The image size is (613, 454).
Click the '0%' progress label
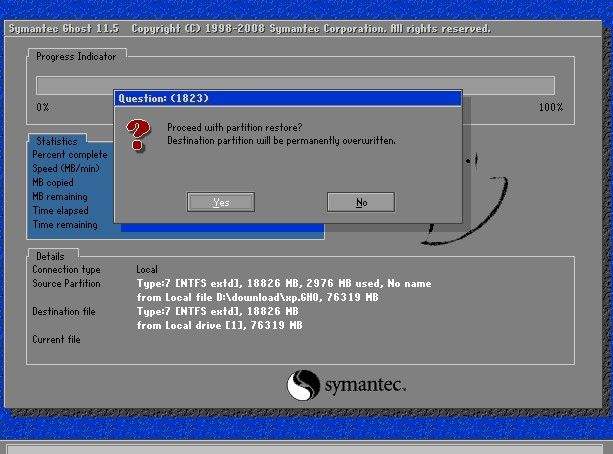[x=43, y=107]
